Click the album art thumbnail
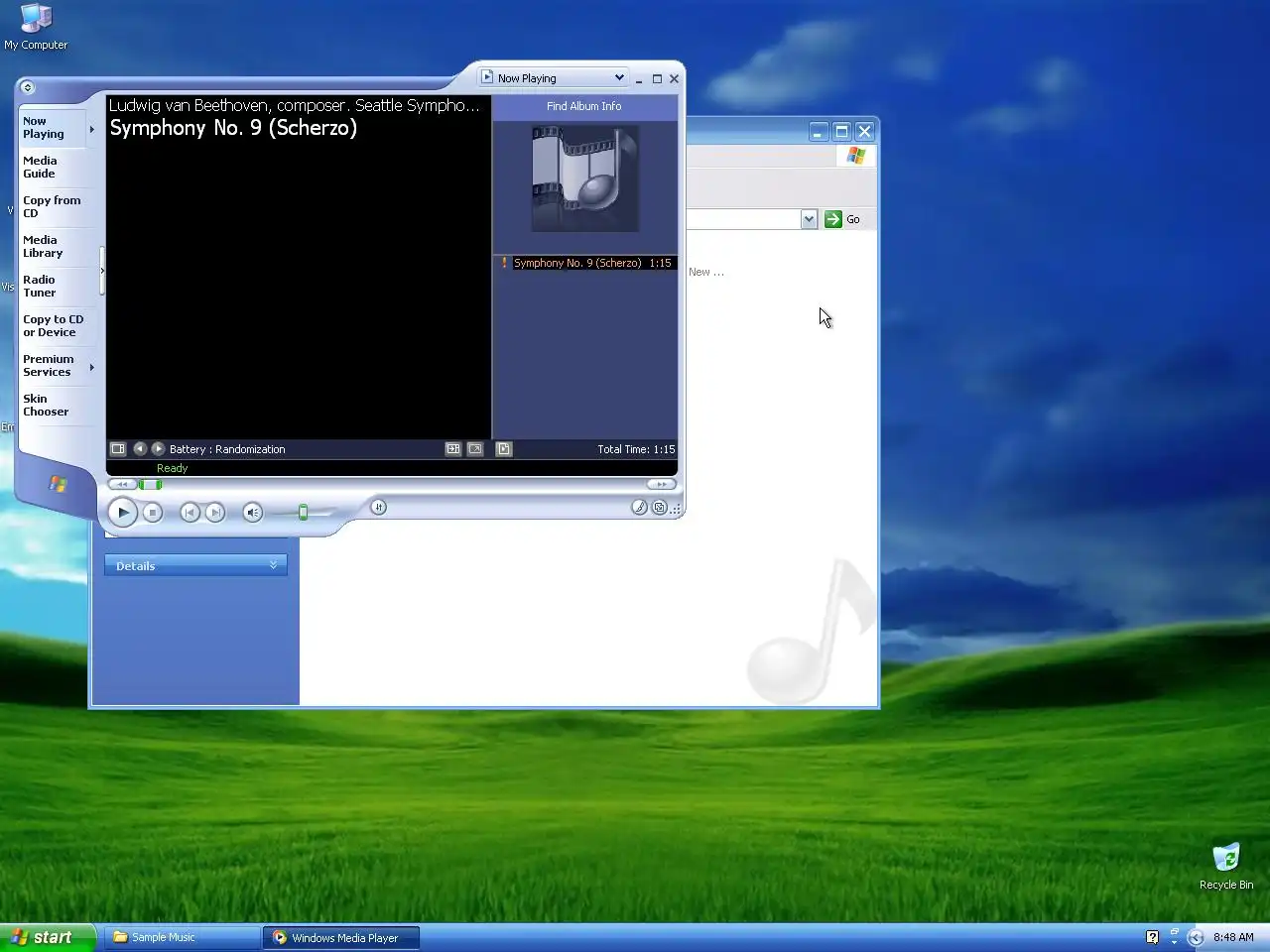The image size is (1270, 952). coord(585,178)
